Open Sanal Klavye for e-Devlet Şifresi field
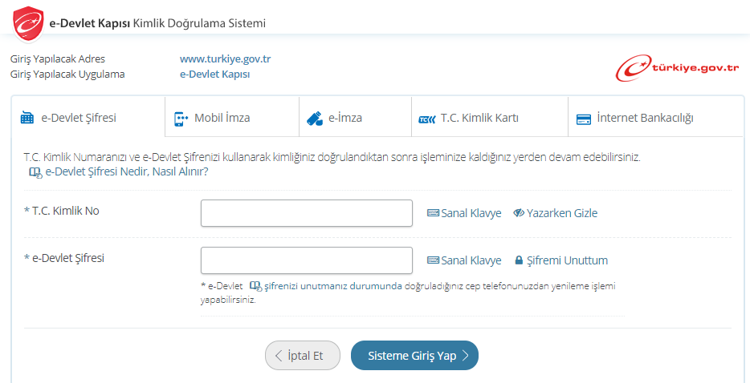The width and height of the screenshot is (750, 383). [x=464, y=261]
